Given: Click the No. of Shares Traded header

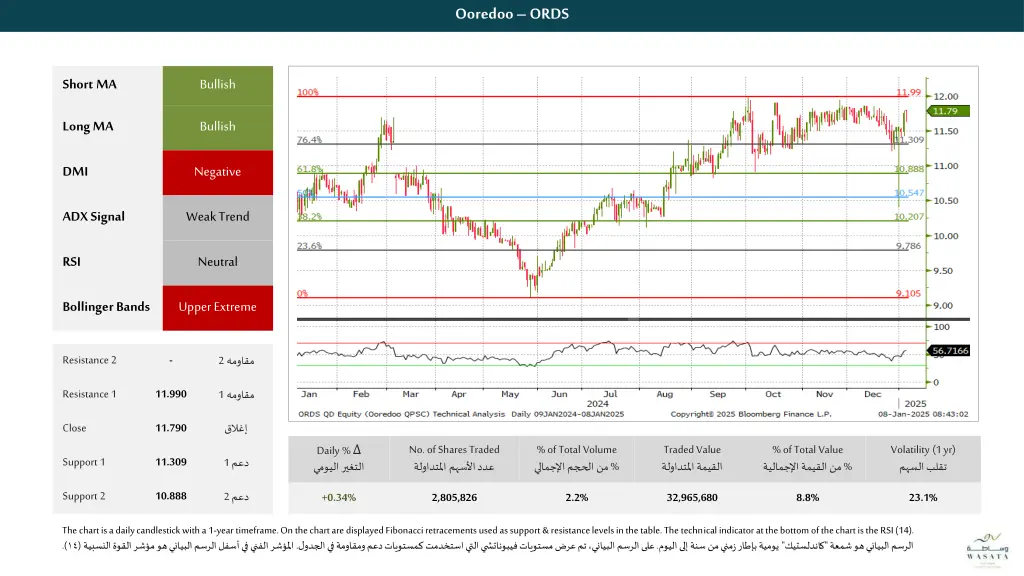Looking at the screenshot, I should click(454, 458).
